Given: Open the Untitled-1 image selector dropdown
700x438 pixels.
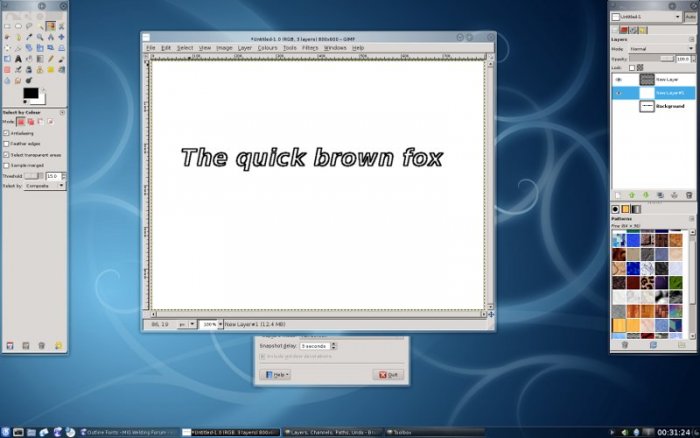Looking at the screenshot, I should [x=646, y=17].
